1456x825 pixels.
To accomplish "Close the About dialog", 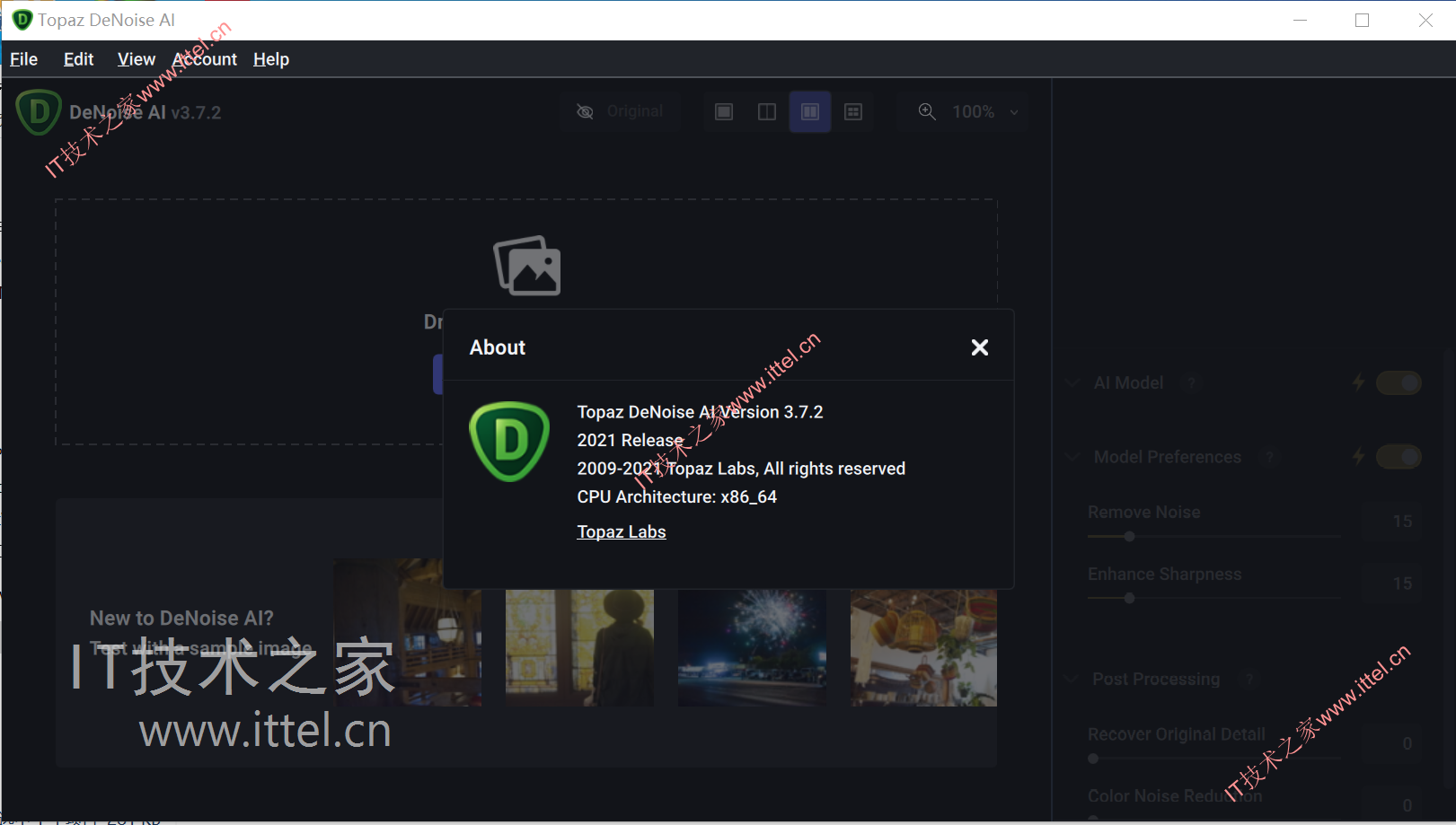I will pyautogui.click(x=979, y=347).
